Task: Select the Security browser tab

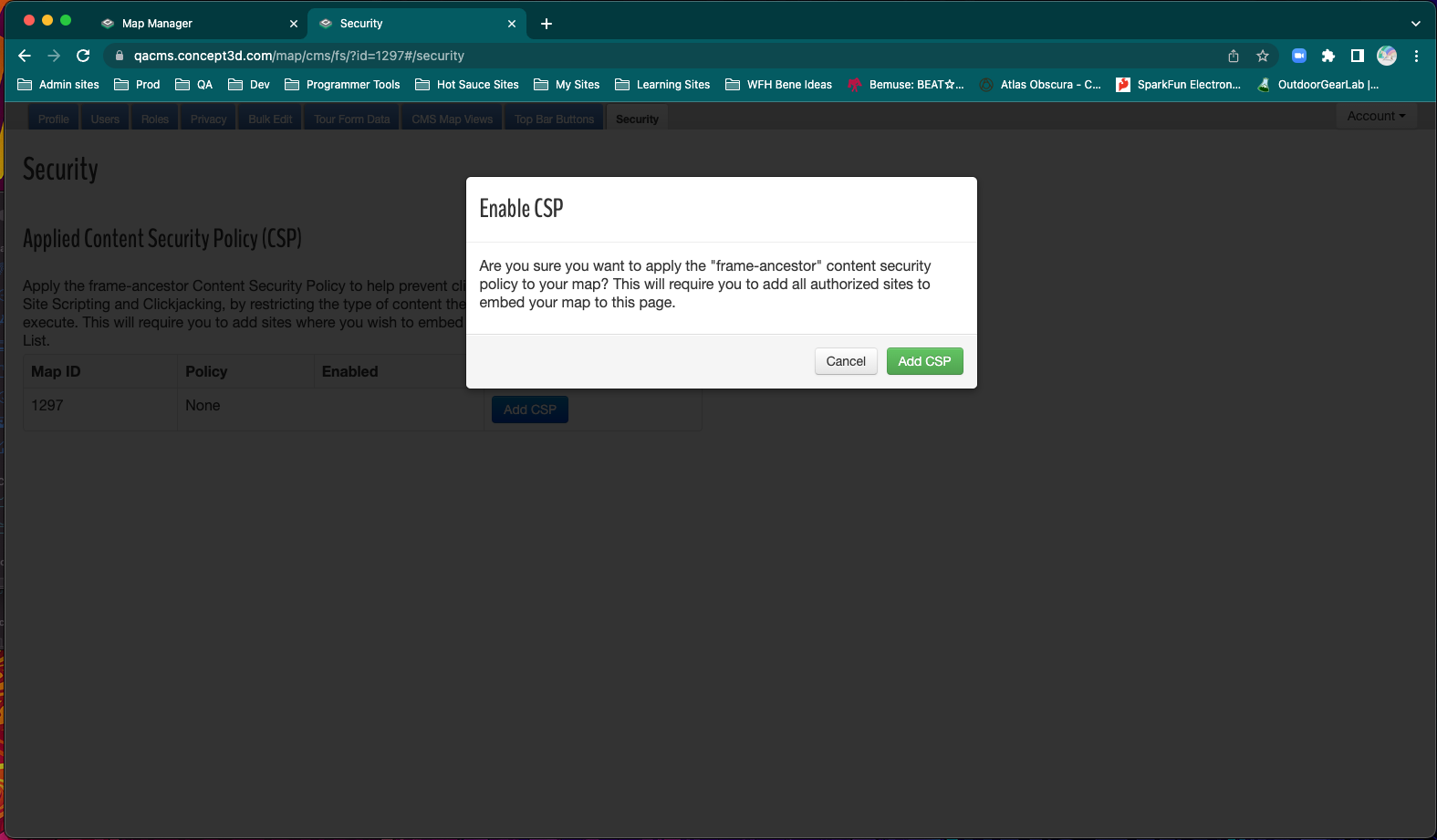Action: pos(418,24)
